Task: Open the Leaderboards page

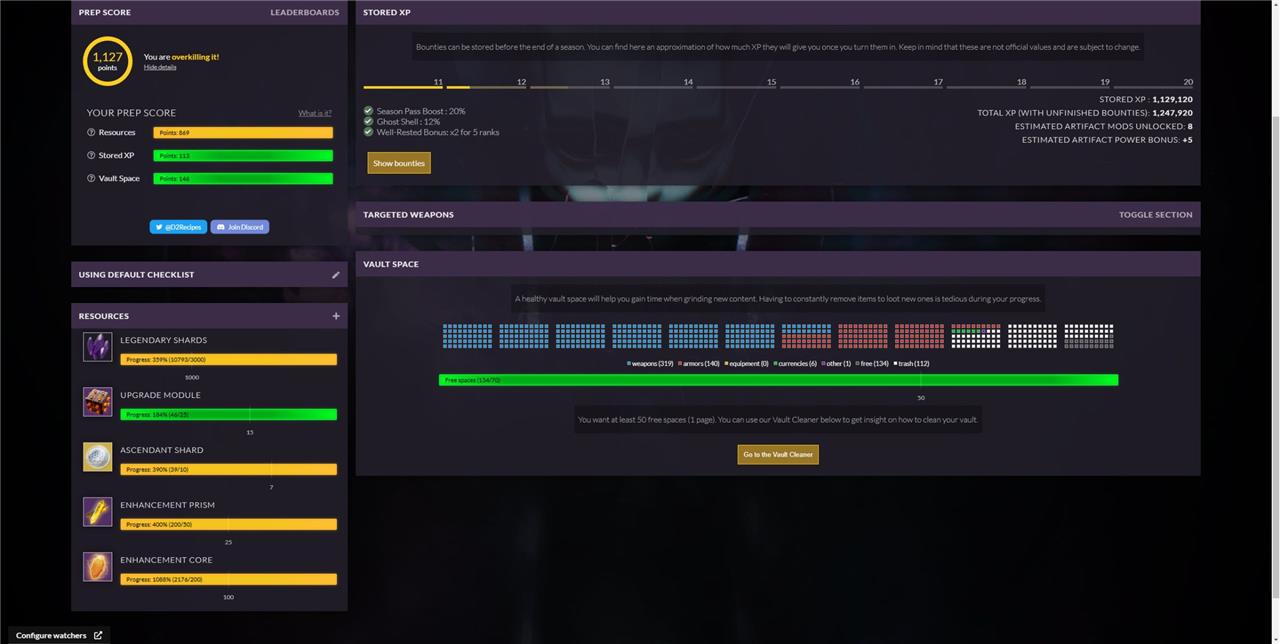Action: pyautogui.click(x=304, y=13)
